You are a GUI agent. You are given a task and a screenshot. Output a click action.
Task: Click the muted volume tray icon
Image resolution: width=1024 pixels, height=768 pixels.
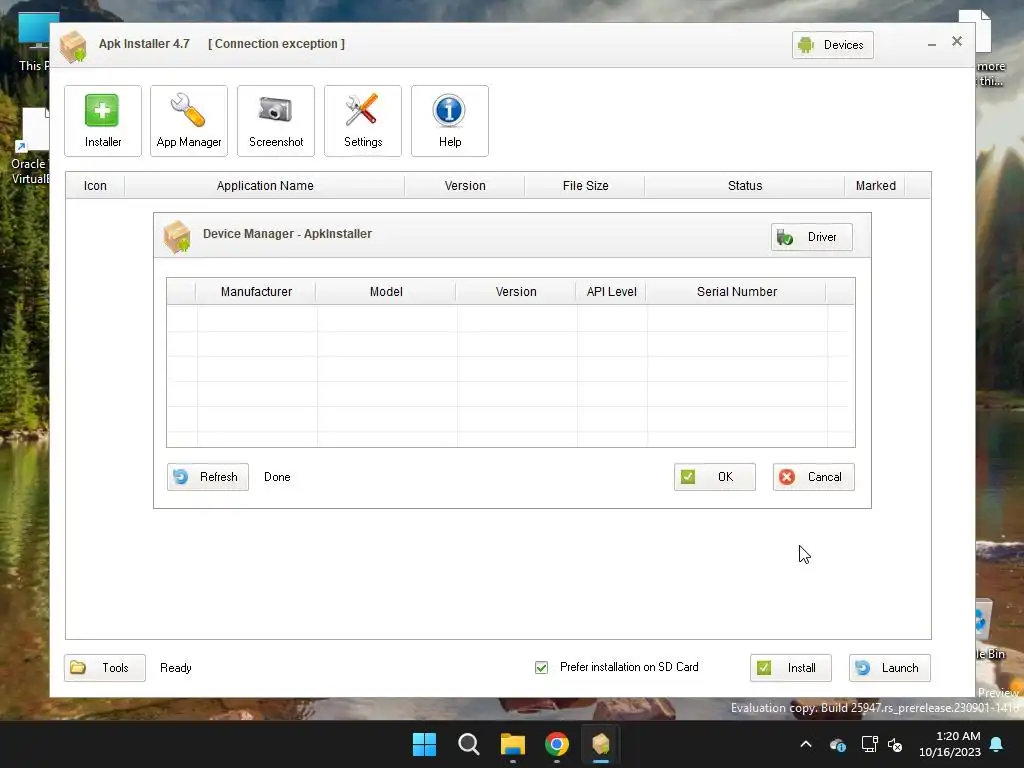[x=895, y=744]
